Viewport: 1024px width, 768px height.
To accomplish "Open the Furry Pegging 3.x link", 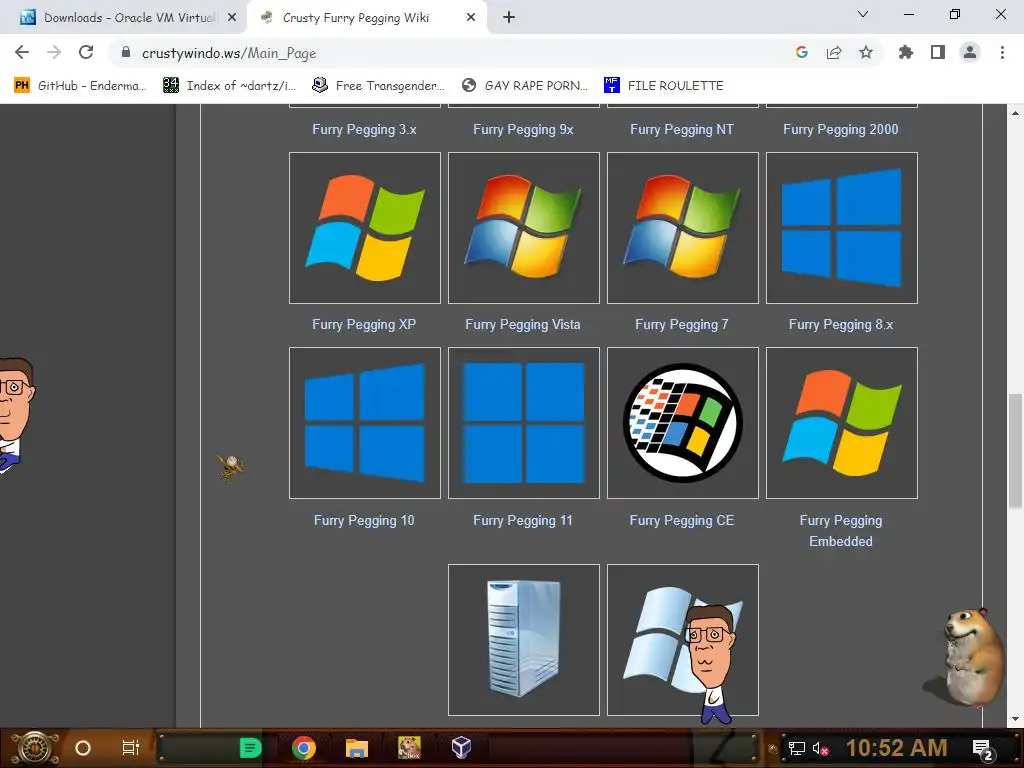I will (364, 129).
